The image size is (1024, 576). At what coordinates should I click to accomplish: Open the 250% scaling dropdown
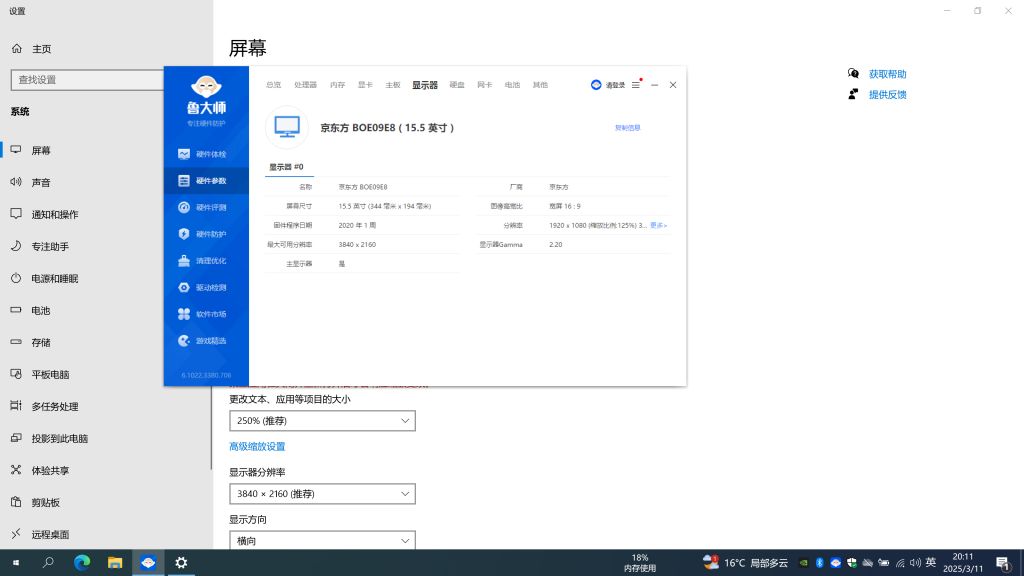click(322, 420)
